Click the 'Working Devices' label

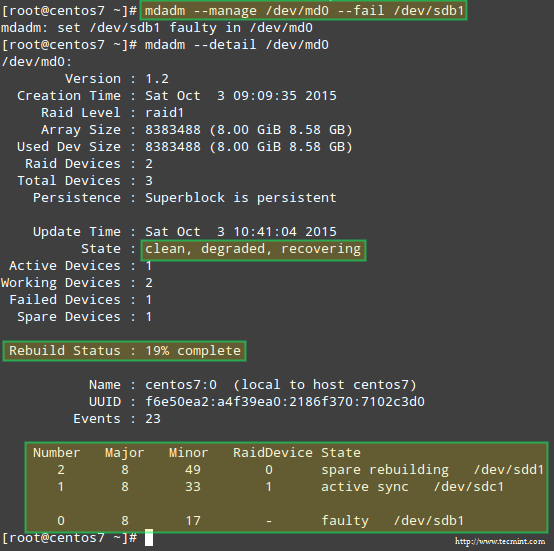click(x=61, y=283)
